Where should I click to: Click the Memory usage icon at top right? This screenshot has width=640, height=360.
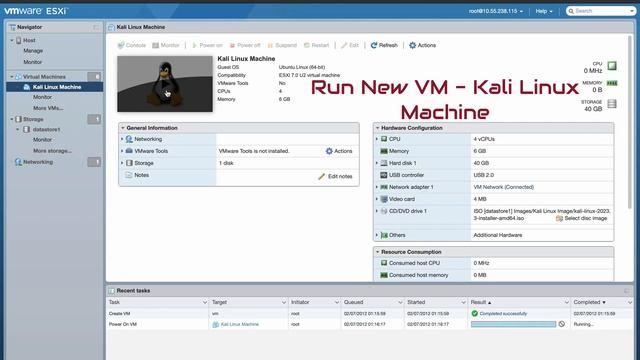coord(612,83)
